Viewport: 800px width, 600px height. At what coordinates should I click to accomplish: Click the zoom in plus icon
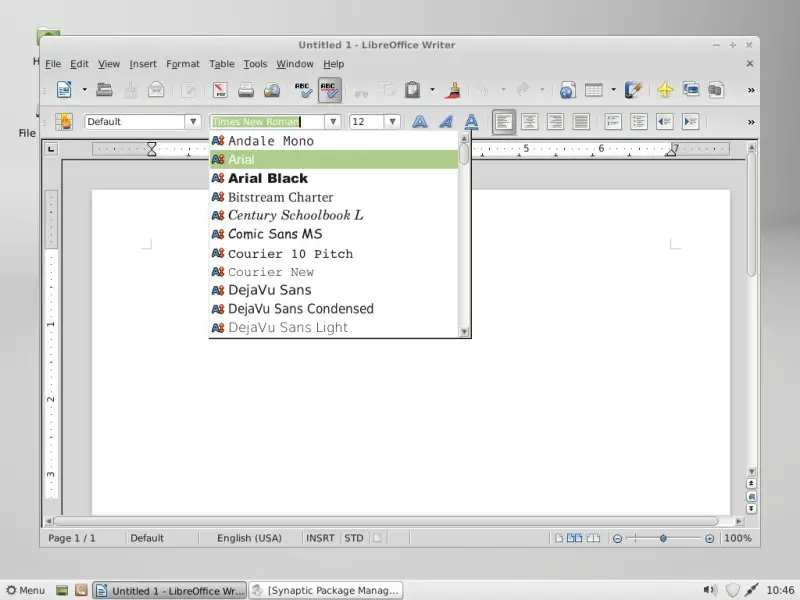(x=709, y=538)
